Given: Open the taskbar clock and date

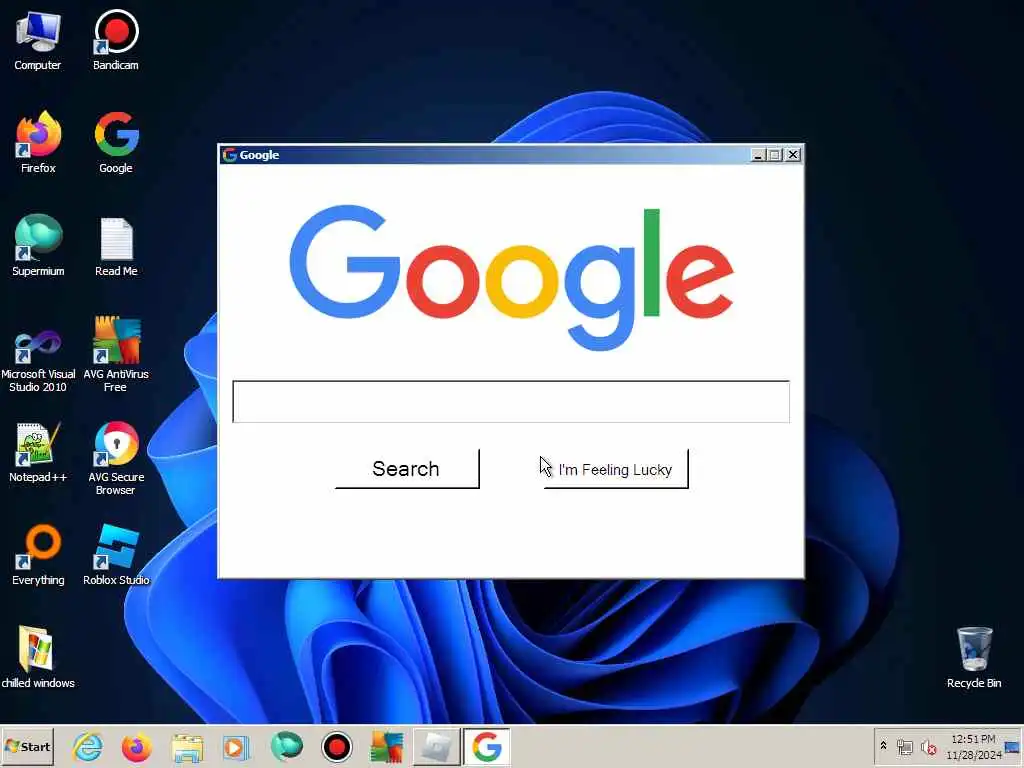Looking at the screenshot, I should click(x=973, y=747).
